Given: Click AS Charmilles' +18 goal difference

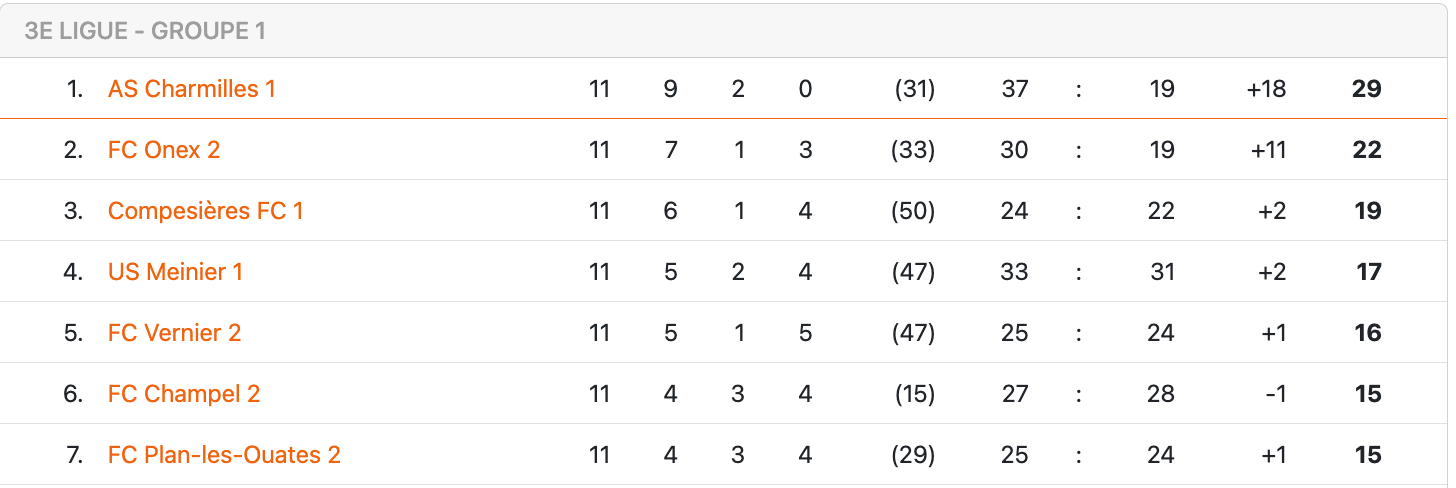Looking at the screenshot, I should point(1266,89).
